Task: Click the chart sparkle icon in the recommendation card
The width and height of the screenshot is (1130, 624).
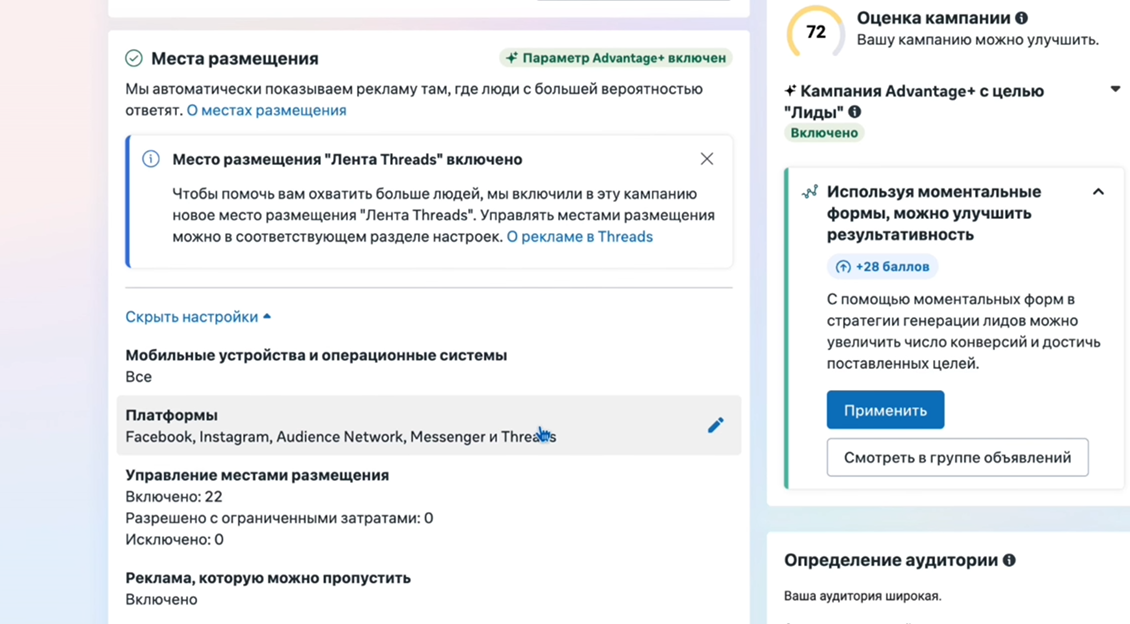Action: (x=810, y=192)
